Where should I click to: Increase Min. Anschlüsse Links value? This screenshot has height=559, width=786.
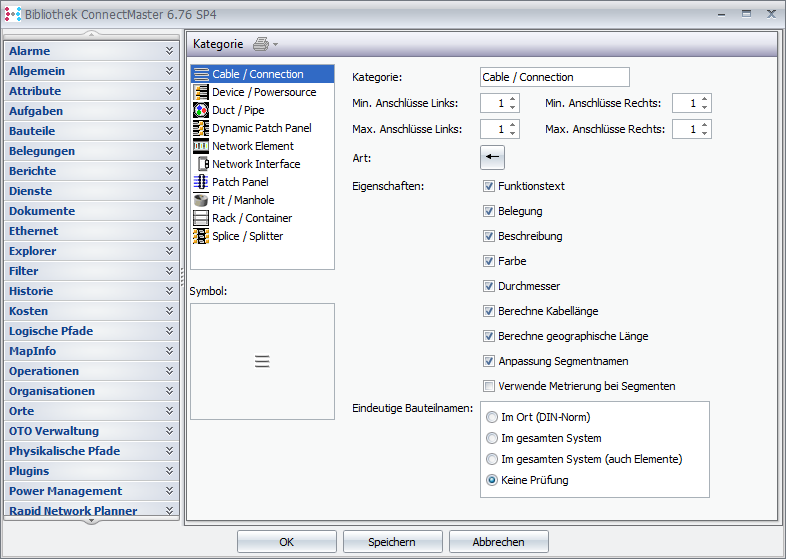(x=512, y=99)
